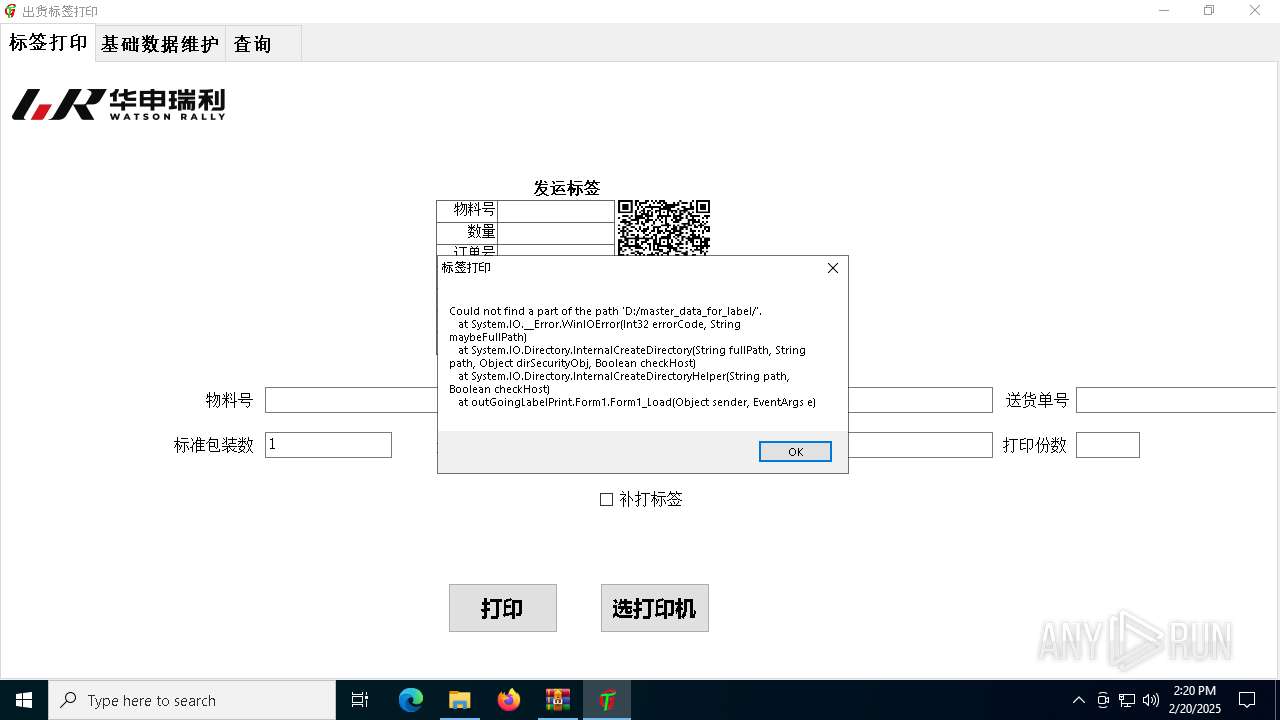Image resolution: width=1280 pixels, height=720 pixels.
Task: Click the QR code preview image
Action: coord(664,227)
